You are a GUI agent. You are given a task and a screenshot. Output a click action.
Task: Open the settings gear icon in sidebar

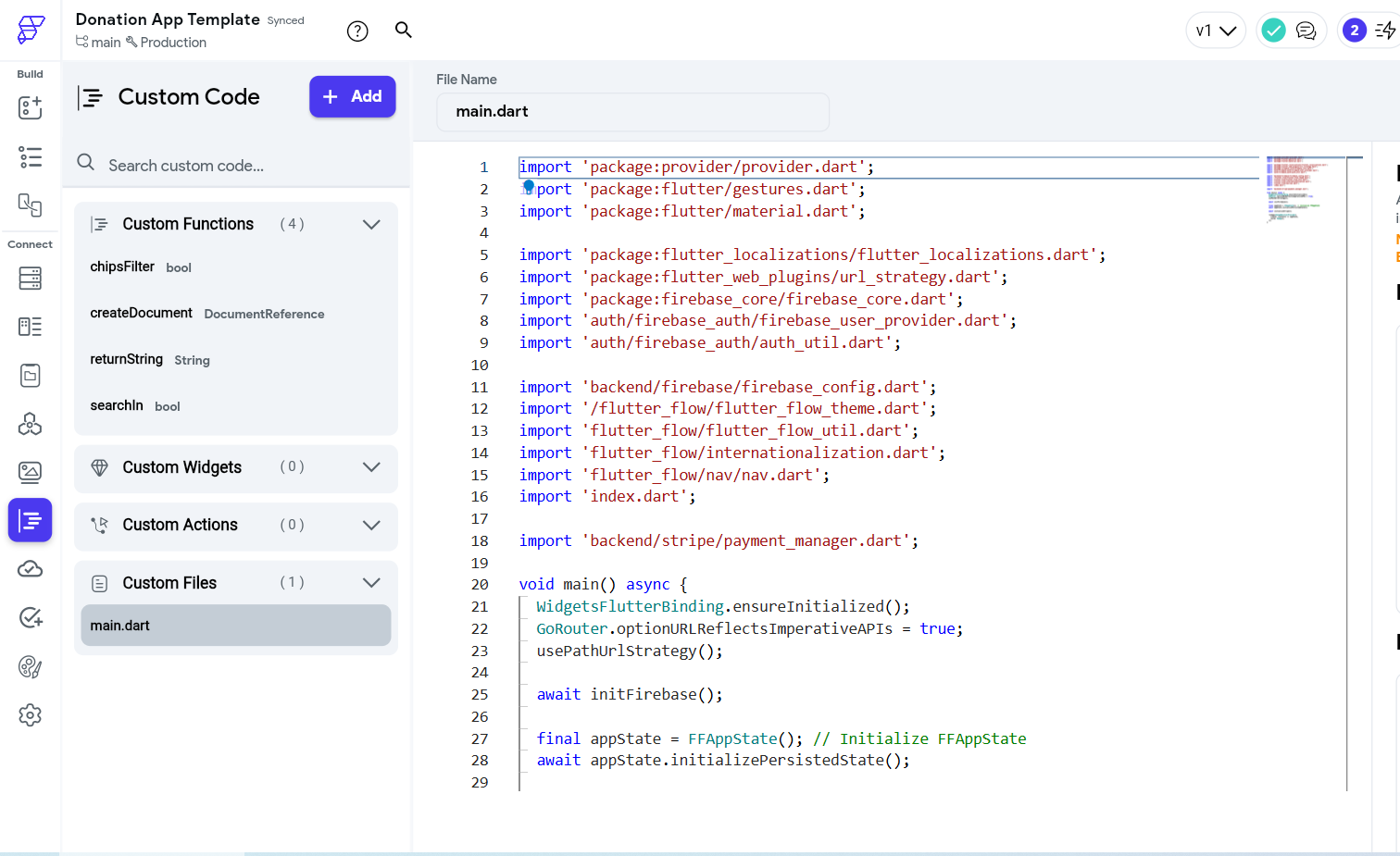[x=31, y=715]
